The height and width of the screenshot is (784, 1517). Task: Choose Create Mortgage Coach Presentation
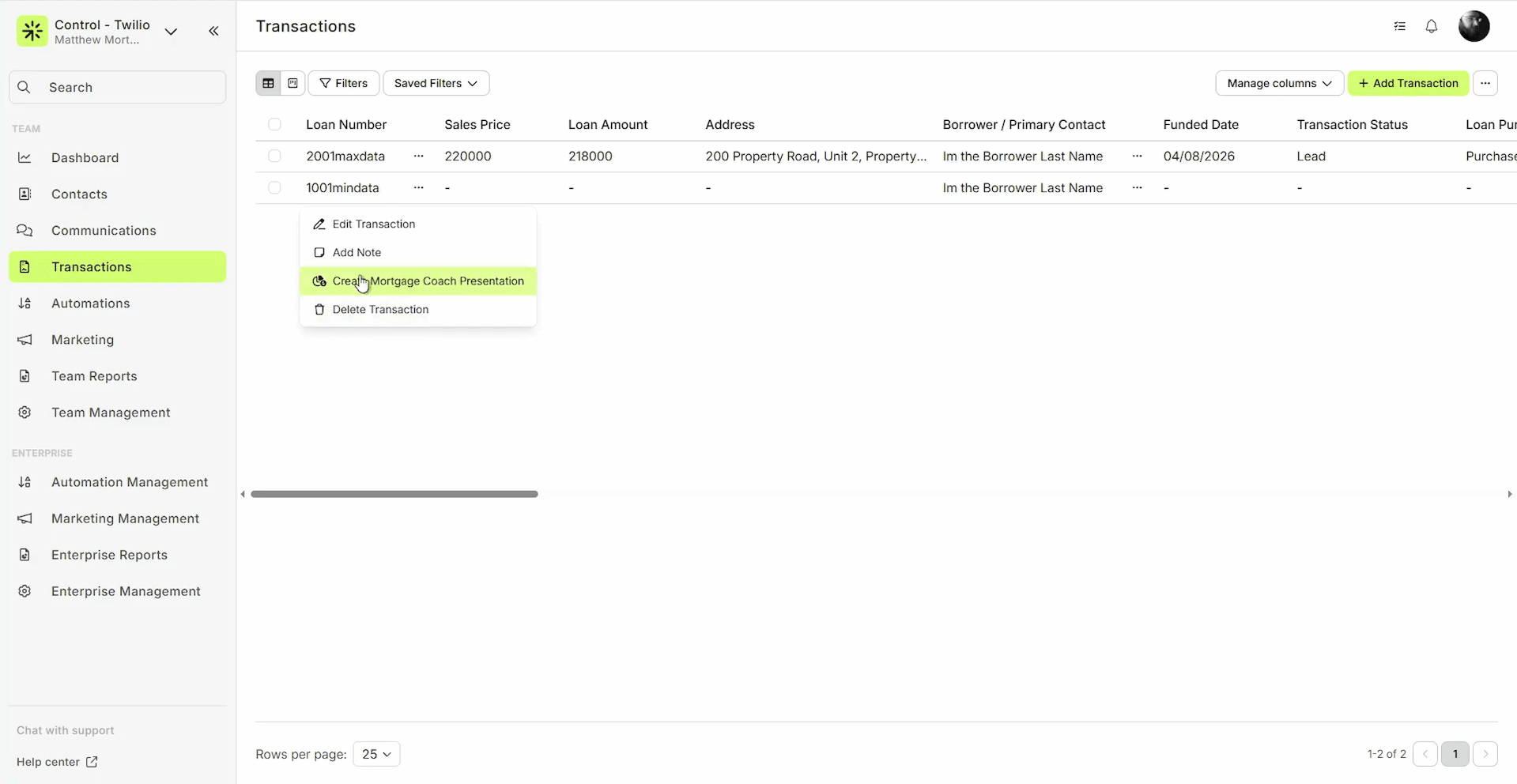click(428, 281)
